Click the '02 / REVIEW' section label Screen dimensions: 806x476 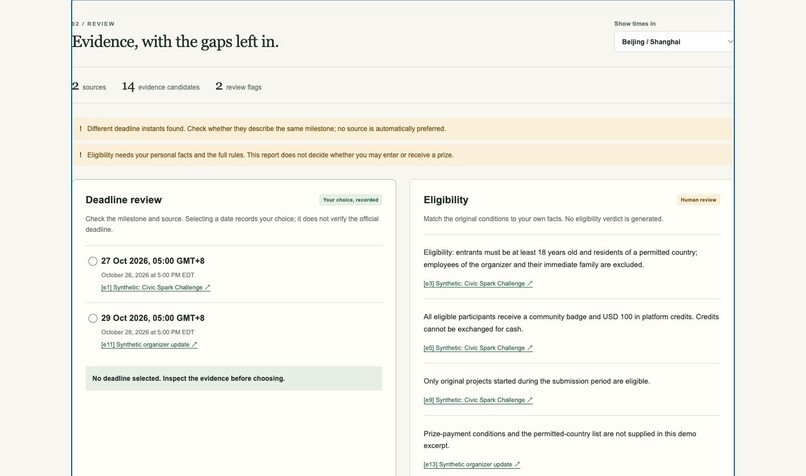[94, 24]
